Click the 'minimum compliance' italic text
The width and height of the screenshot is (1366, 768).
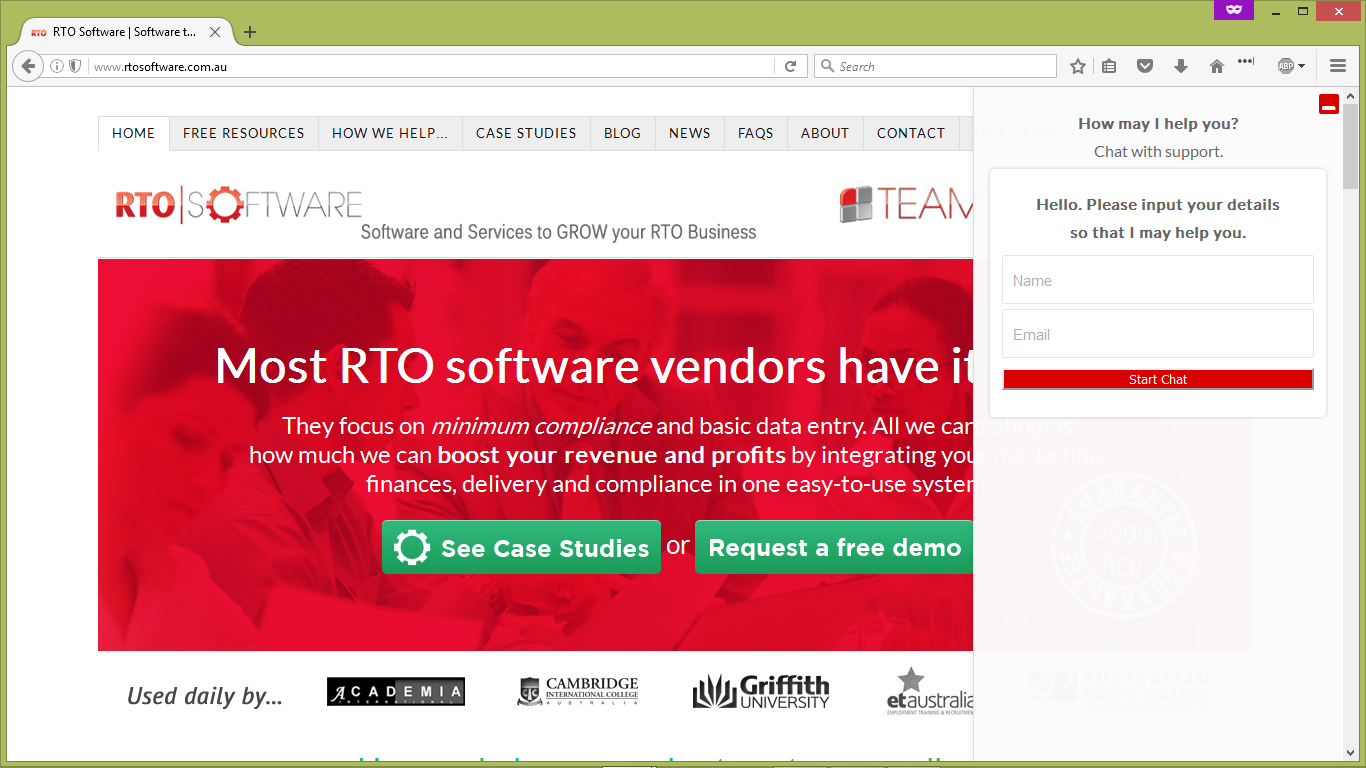tap(541, 426)
